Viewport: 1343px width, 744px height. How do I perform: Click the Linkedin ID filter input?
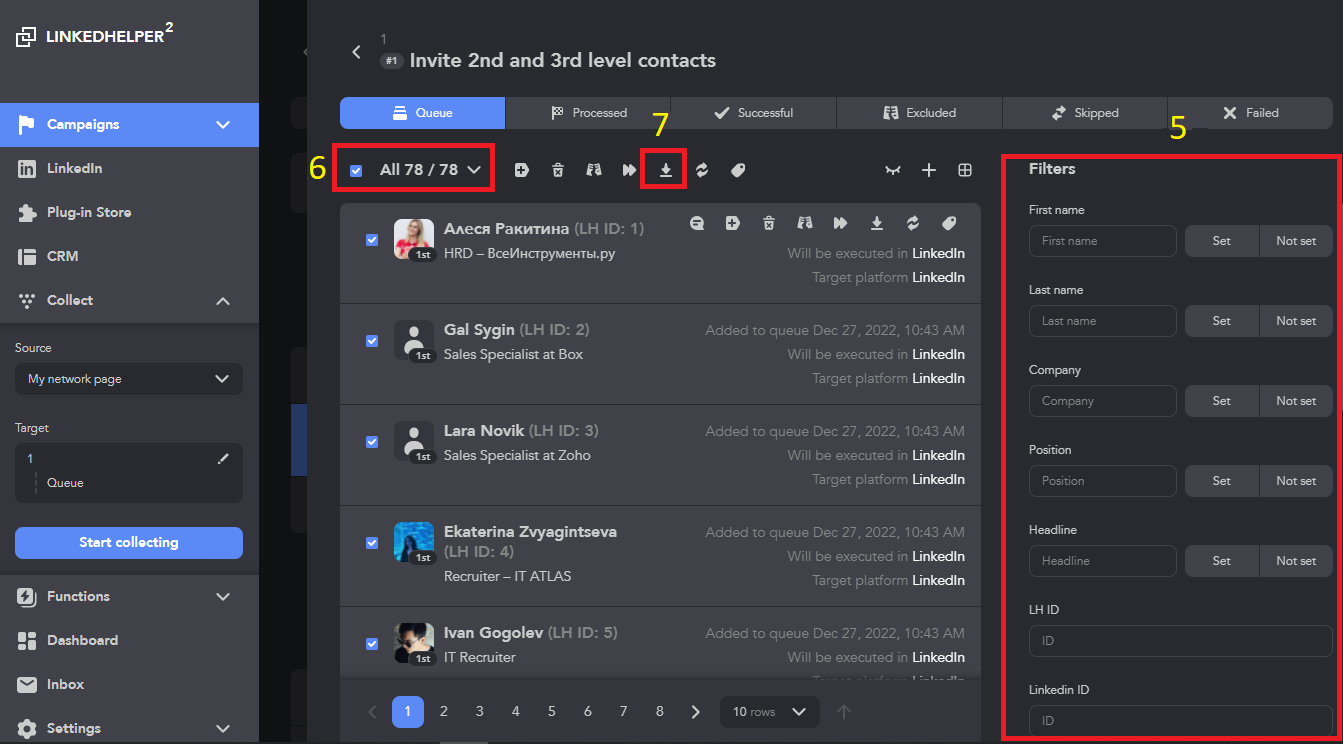coord(1181,721)
